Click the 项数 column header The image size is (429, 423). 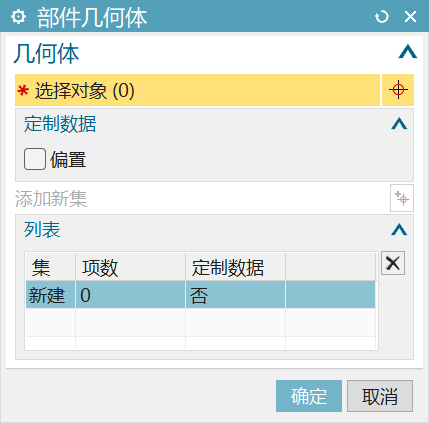[130, 267]
